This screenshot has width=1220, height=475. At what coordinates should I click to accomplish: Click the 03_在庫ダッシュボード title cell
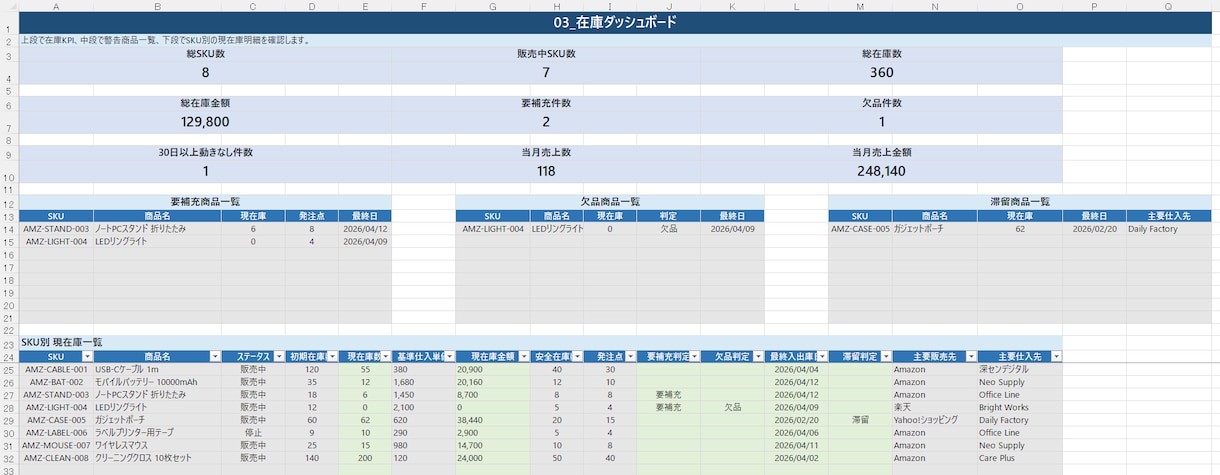point(614,22)
